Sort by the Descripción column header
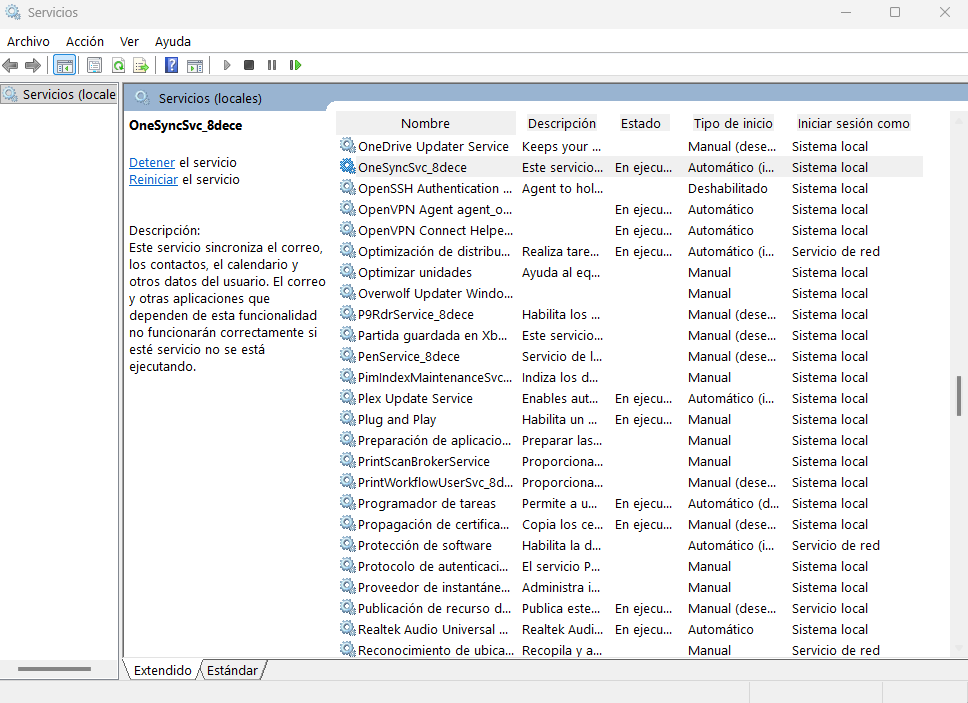Image resolution: width=968 pixels, height=703 pixels. (562, 123)
